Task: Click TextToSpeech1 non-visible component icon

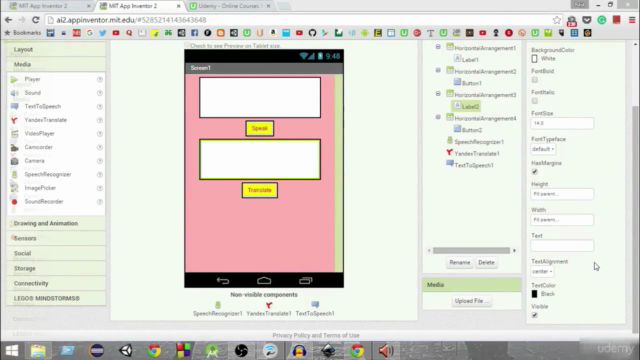Action: [315, 305]
